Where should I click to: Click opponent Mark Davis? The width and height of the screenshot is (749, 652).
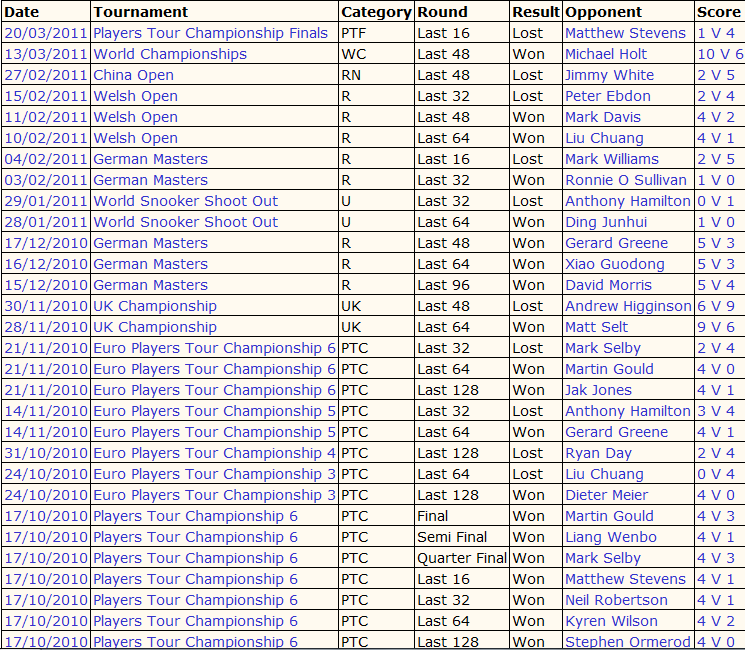(x=603, y=117)
